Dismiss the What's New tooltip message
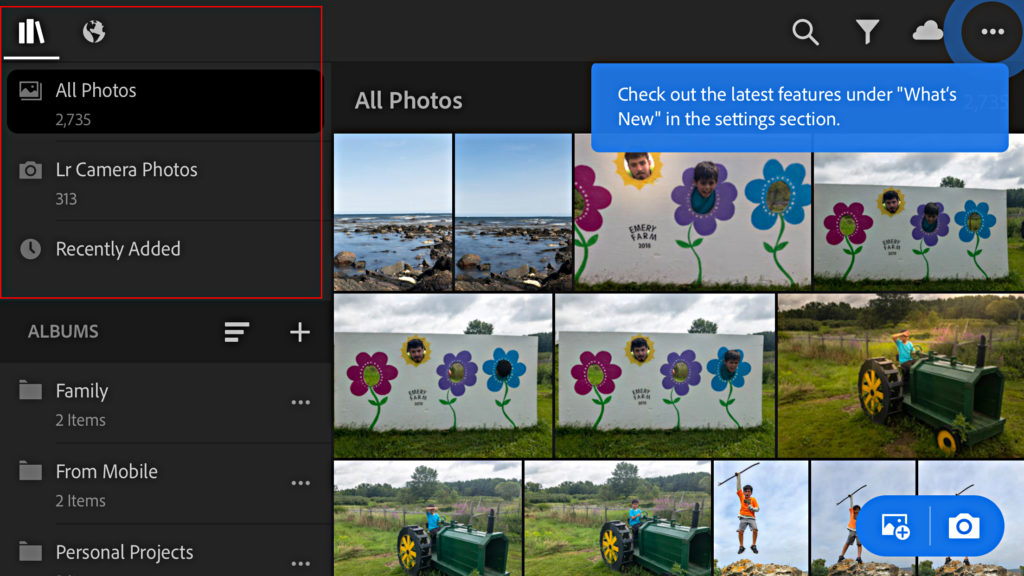1024x576 pixels. point(799,107)
